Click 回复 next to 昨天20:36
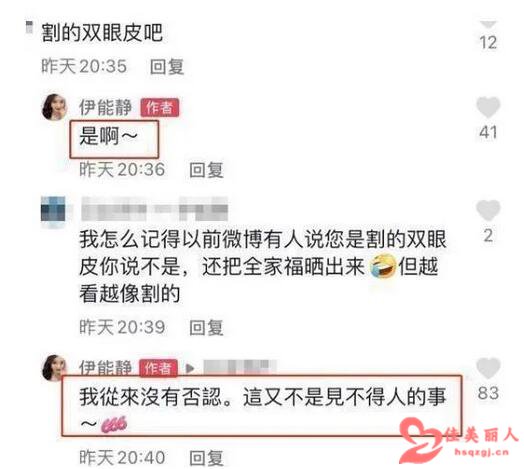 (206, 170)
